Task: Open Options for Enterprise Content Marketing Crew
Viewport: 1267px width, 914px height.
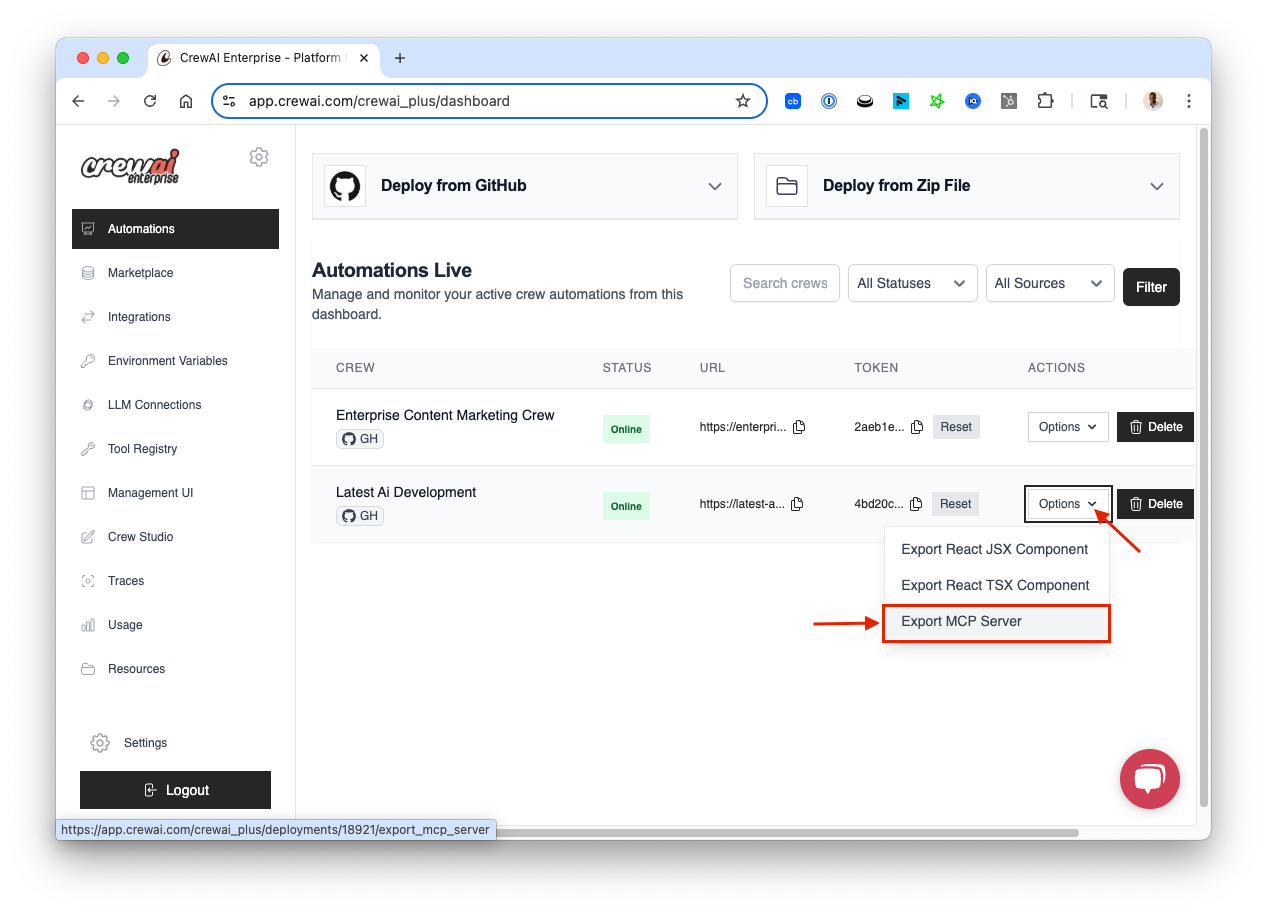Action: click(x=1067, y=427)
